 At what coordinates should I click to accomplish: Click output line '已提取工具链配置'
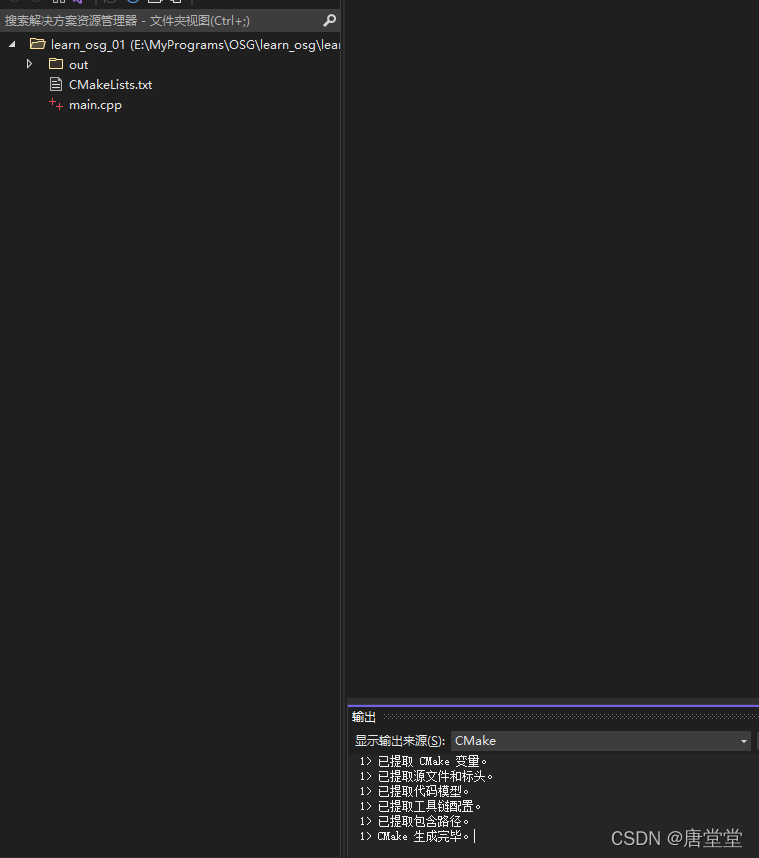[420, 807]
